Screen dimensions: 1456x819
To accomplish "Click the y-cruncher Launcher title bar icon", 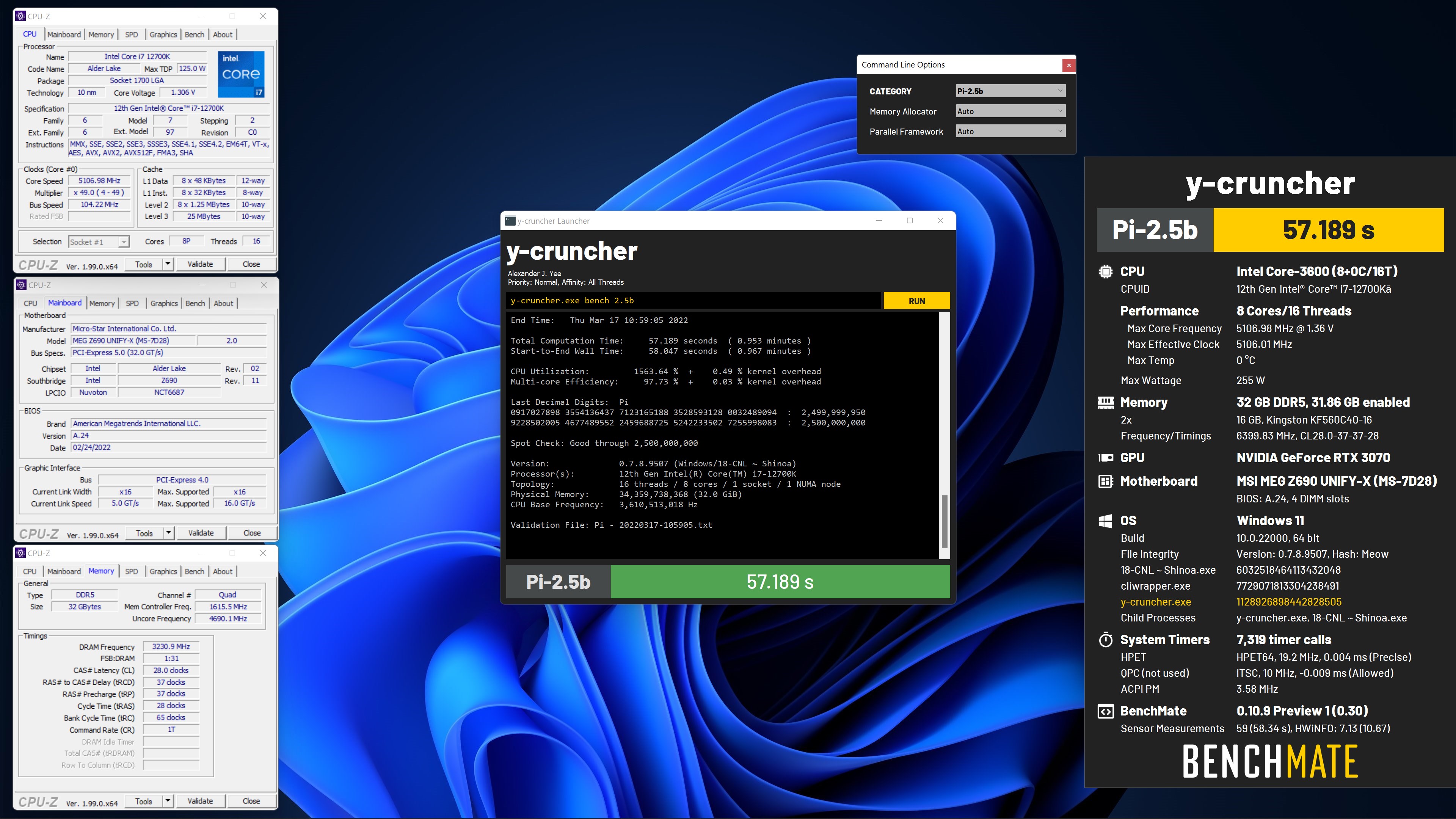I will point(510,220).
